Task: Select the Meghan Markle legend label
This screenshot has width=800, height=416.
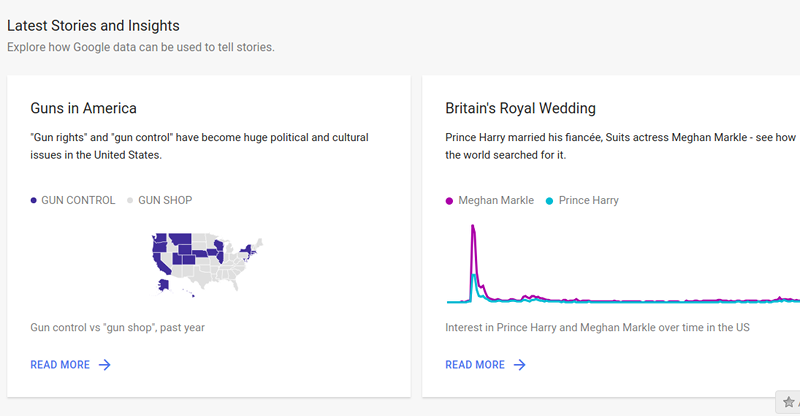Action: (496, 201)
